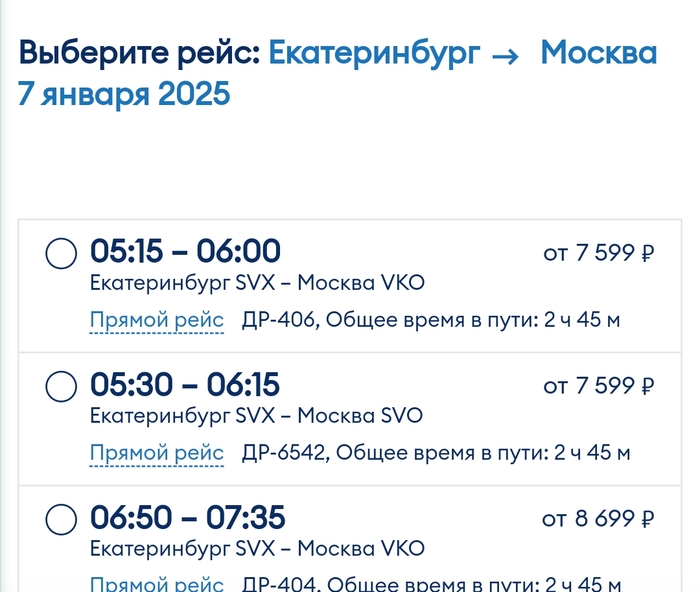This screenshot has height=592, width=700.
Task: Click the 'от 8 699 ₽' price
Action: click(x=598, y=519)
